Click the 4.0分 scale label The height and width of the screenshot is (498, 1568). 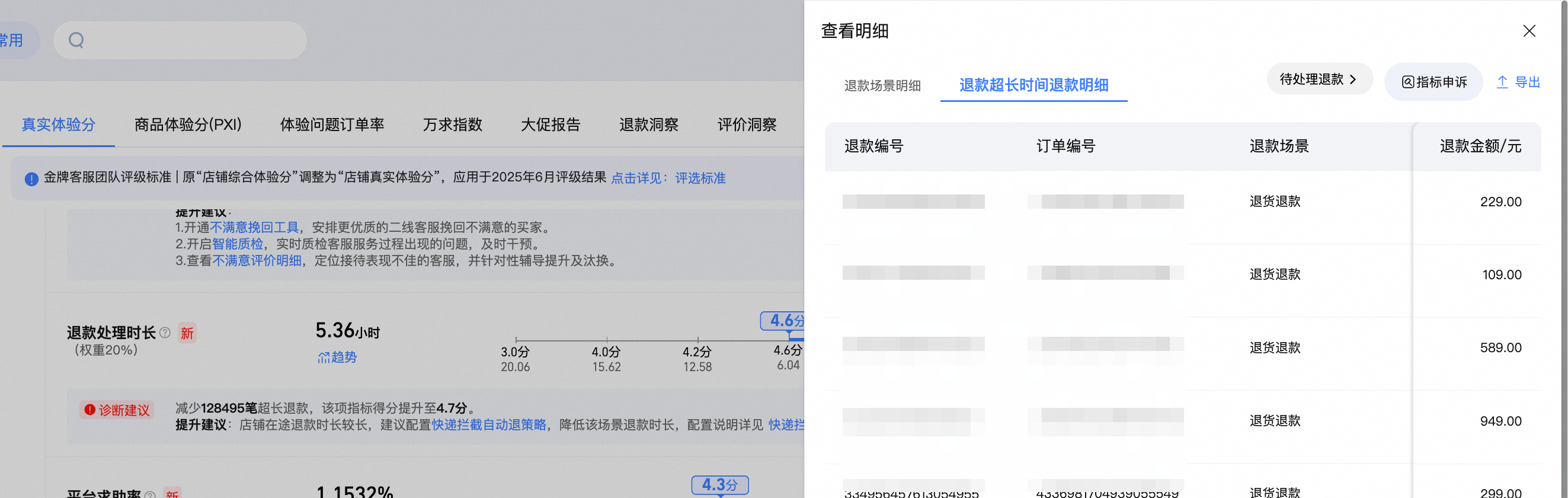(606, 352)
